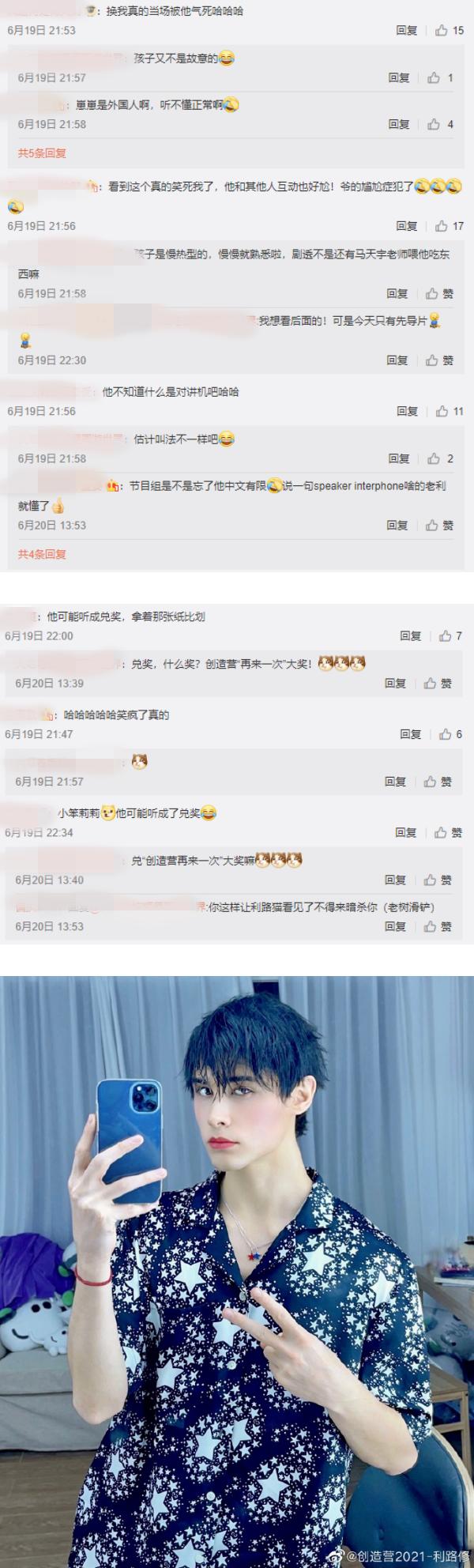This screenshot has width=474, height=1568.
Task: Like the reply posted 6月19日 21:57 with 1 like
Action: (x=440, y=77)
